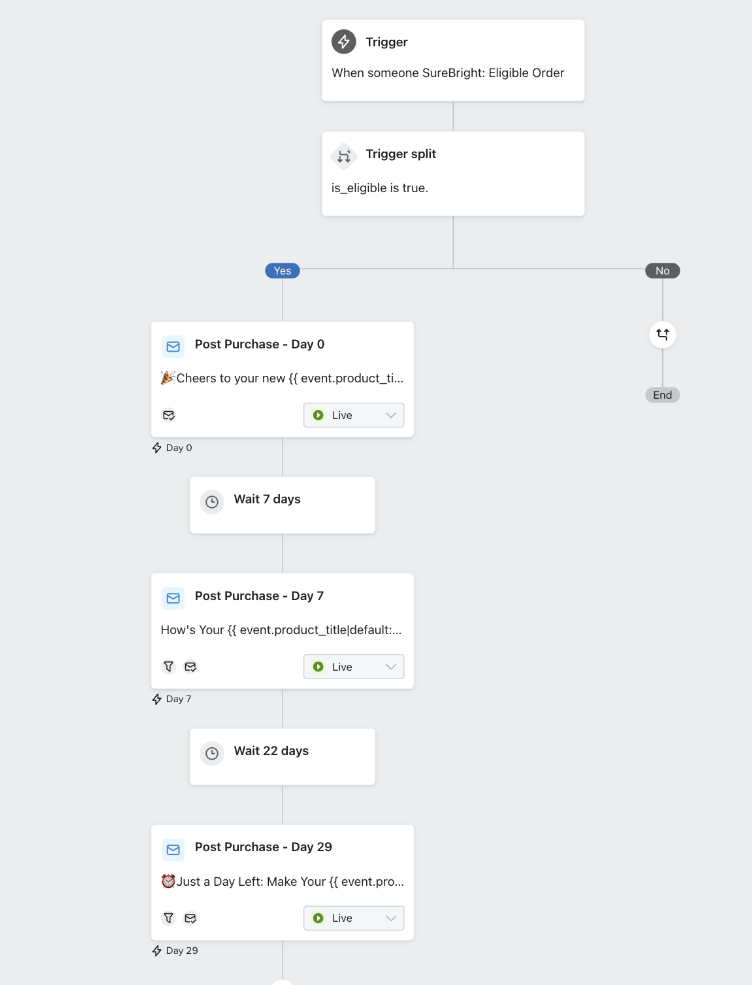Select the Wait 7 days card

point(282,504)
